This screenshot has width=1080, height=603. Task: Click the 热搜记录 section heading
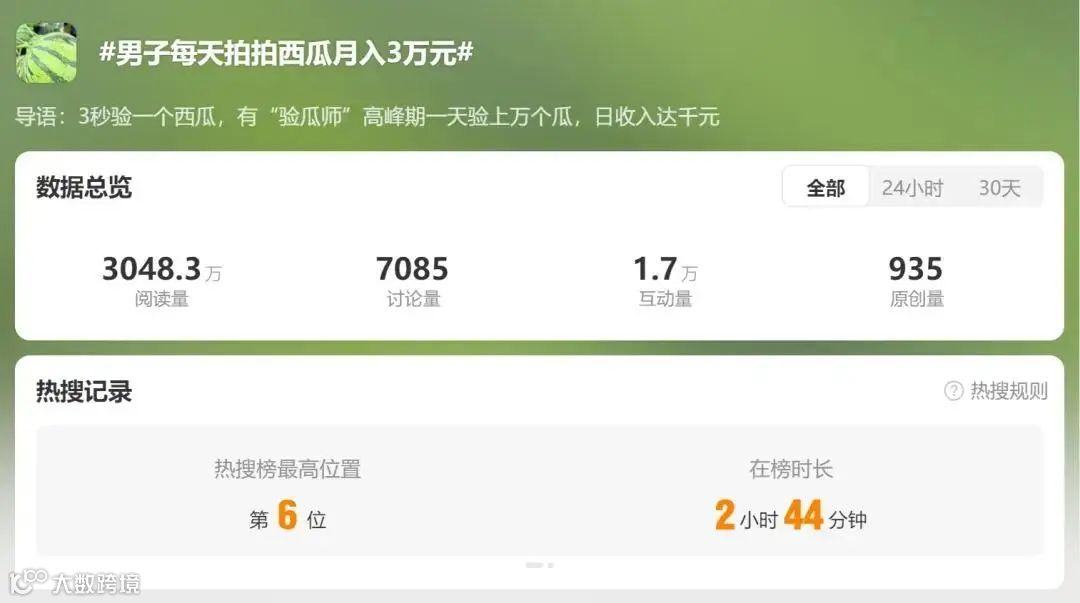point(84,391)
